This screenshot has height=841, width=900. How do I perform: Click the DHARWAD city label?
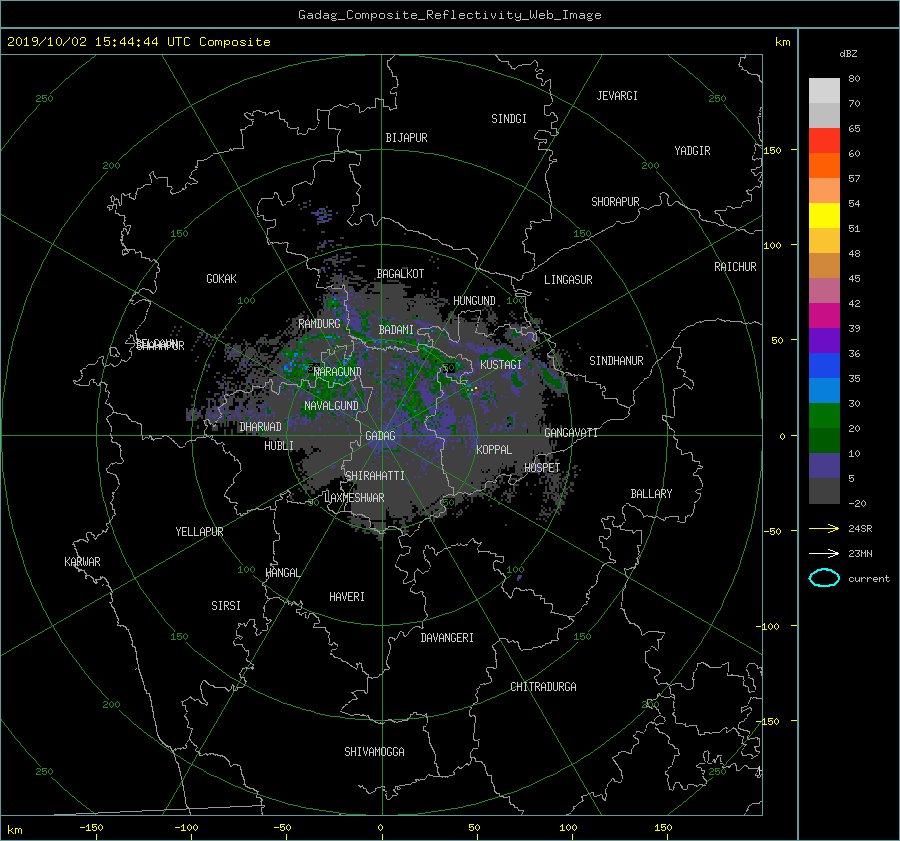(260, 427)
